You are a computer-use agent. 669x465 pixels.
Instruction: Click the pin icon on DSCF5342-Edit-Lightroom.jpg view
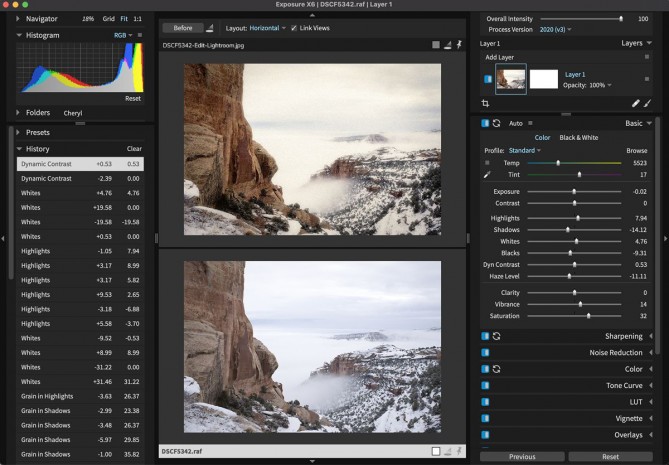pos(459,44)
